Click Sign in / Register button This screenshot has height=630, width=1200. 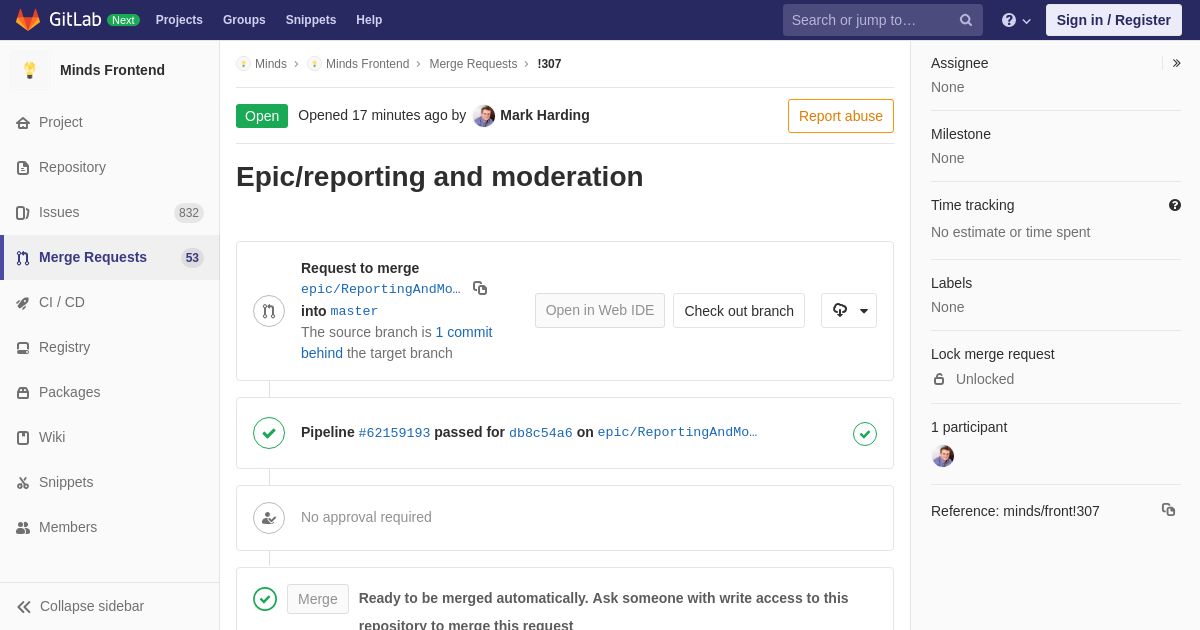point(1114,20)
